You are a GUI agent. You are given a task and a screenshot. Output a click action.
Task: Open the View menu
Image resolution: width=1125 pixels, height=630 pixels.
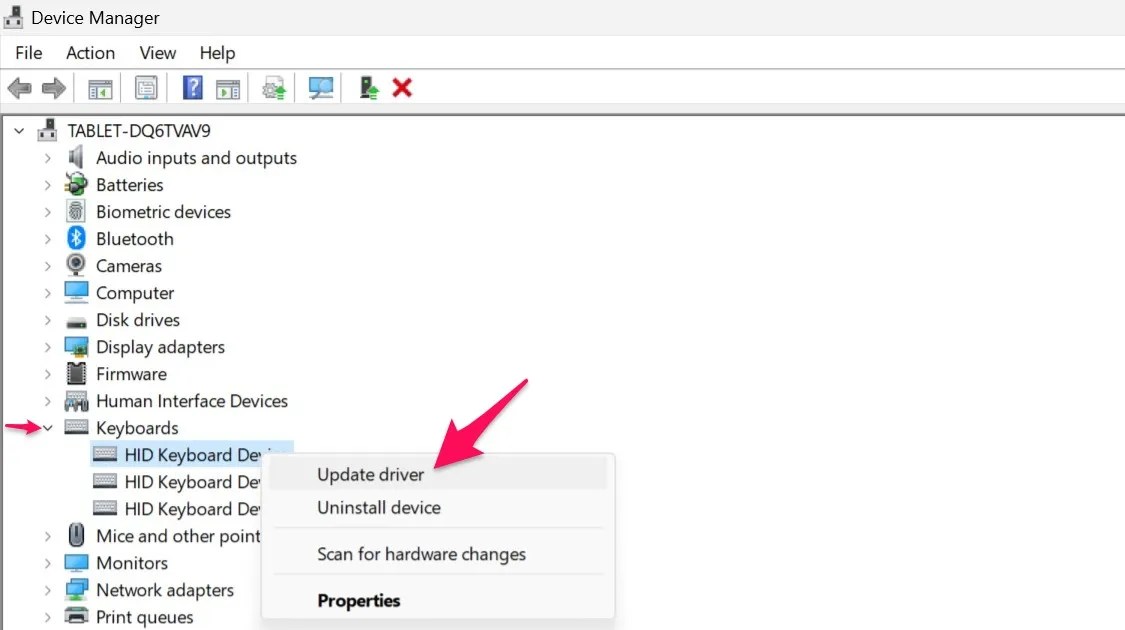pos(157,53)
